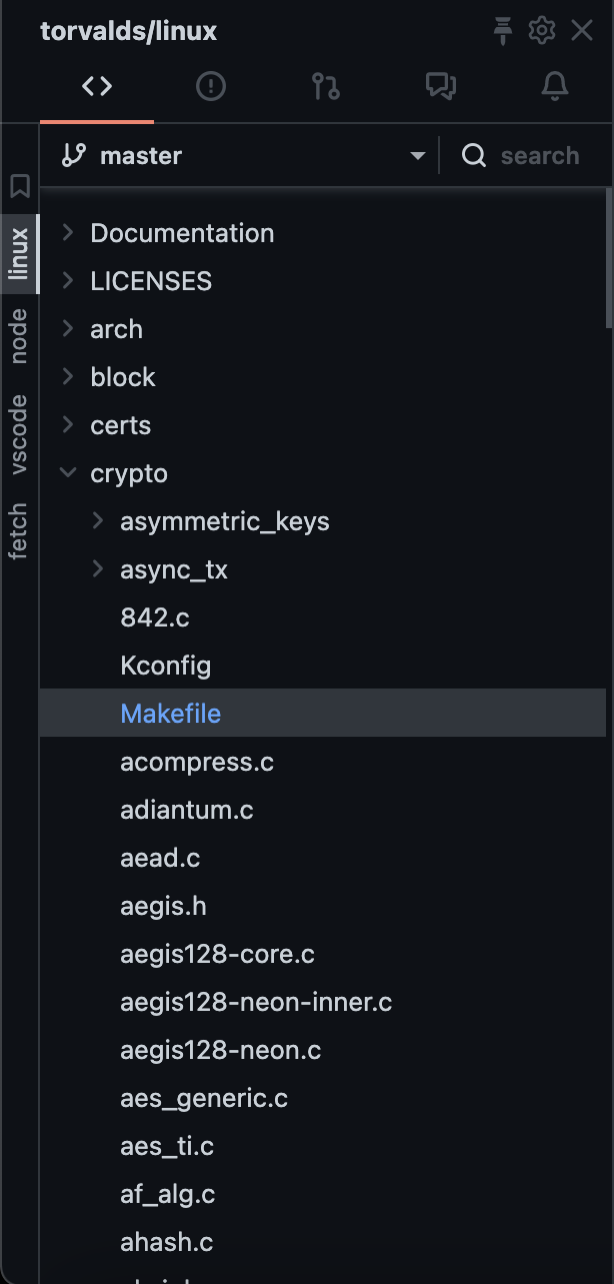
Task: Click the search input field
Action: 539,156
